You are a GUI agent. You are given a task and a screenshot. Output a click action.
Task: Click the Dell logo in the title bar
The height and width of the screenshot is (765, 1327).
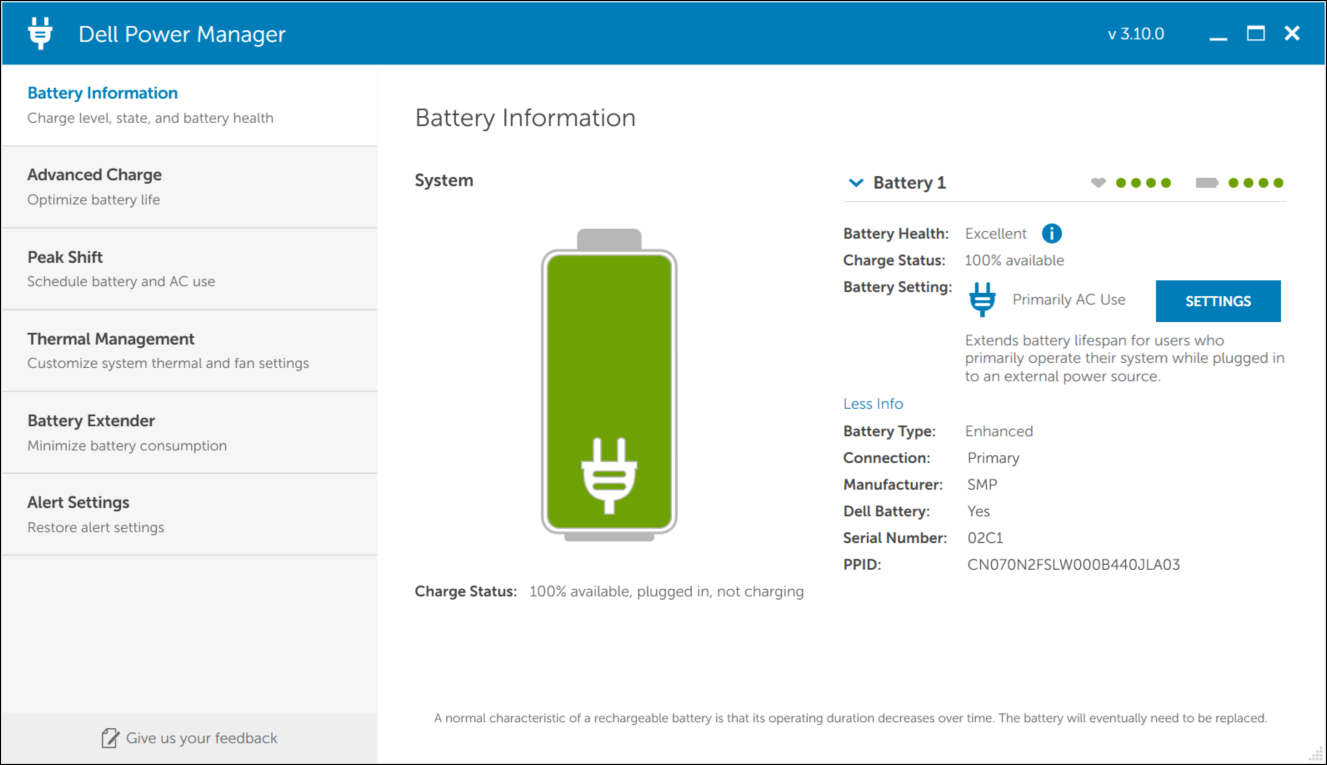coord(39,32)
